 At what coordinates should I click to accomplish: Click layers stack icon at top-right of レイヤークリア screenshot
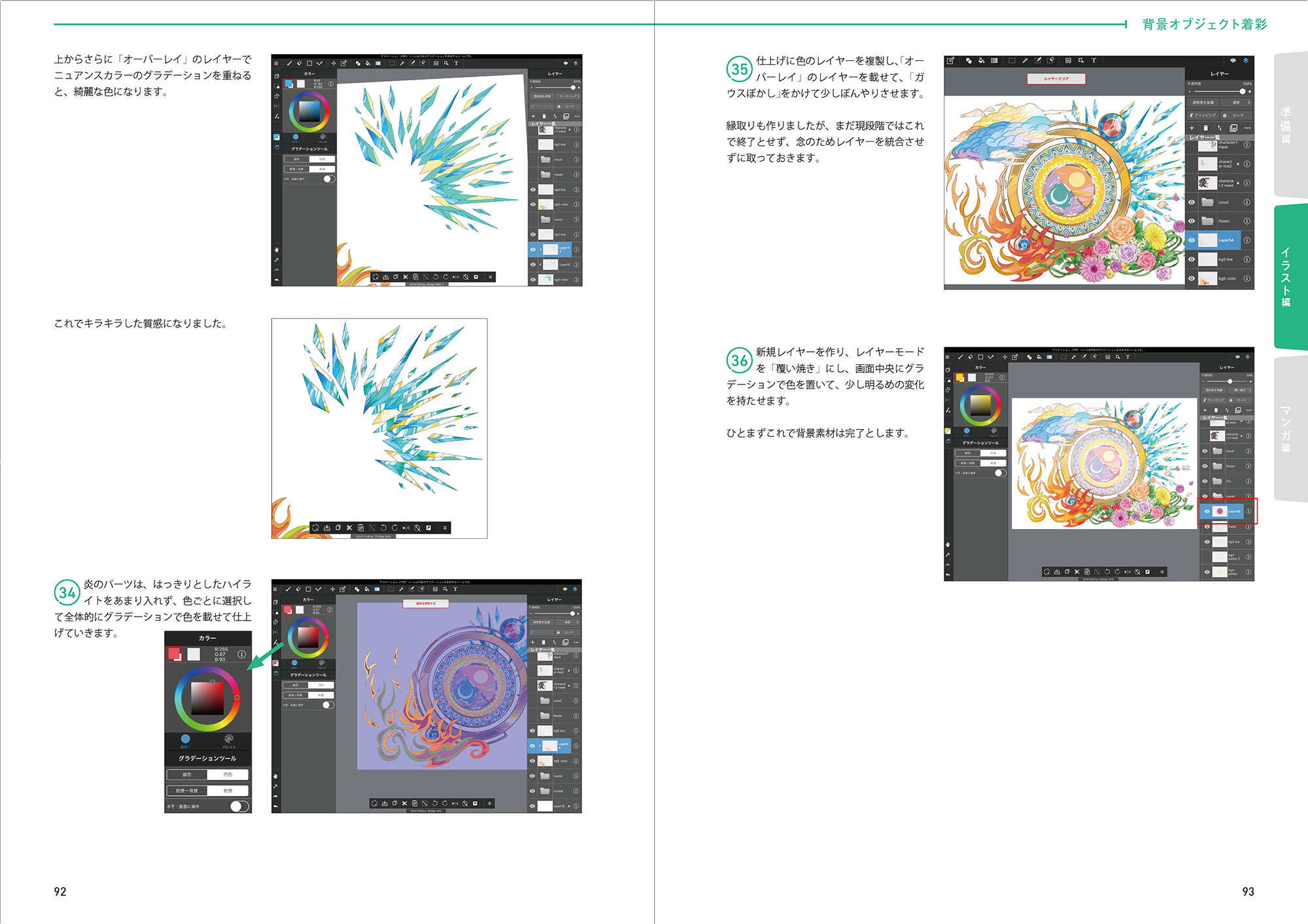pyautogui.click(x=1246, y=61)
